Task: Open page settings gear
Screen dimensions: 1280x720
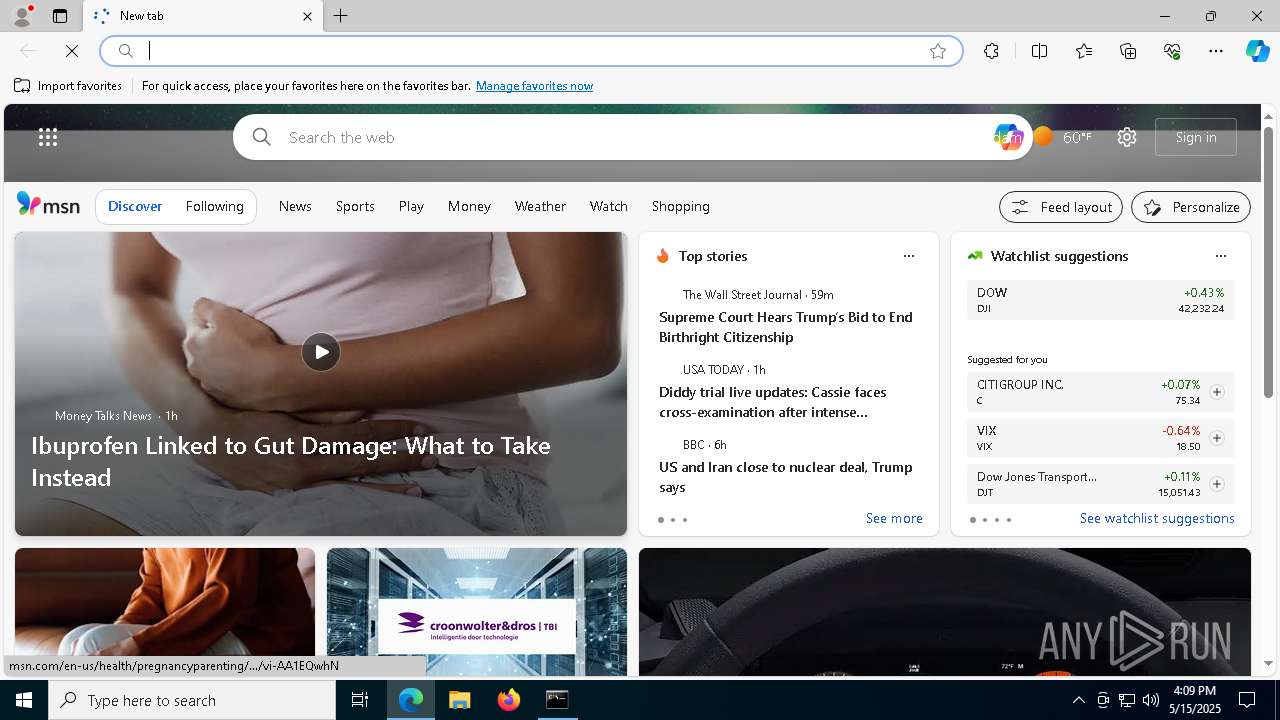Action: (x=1127, y=137)
